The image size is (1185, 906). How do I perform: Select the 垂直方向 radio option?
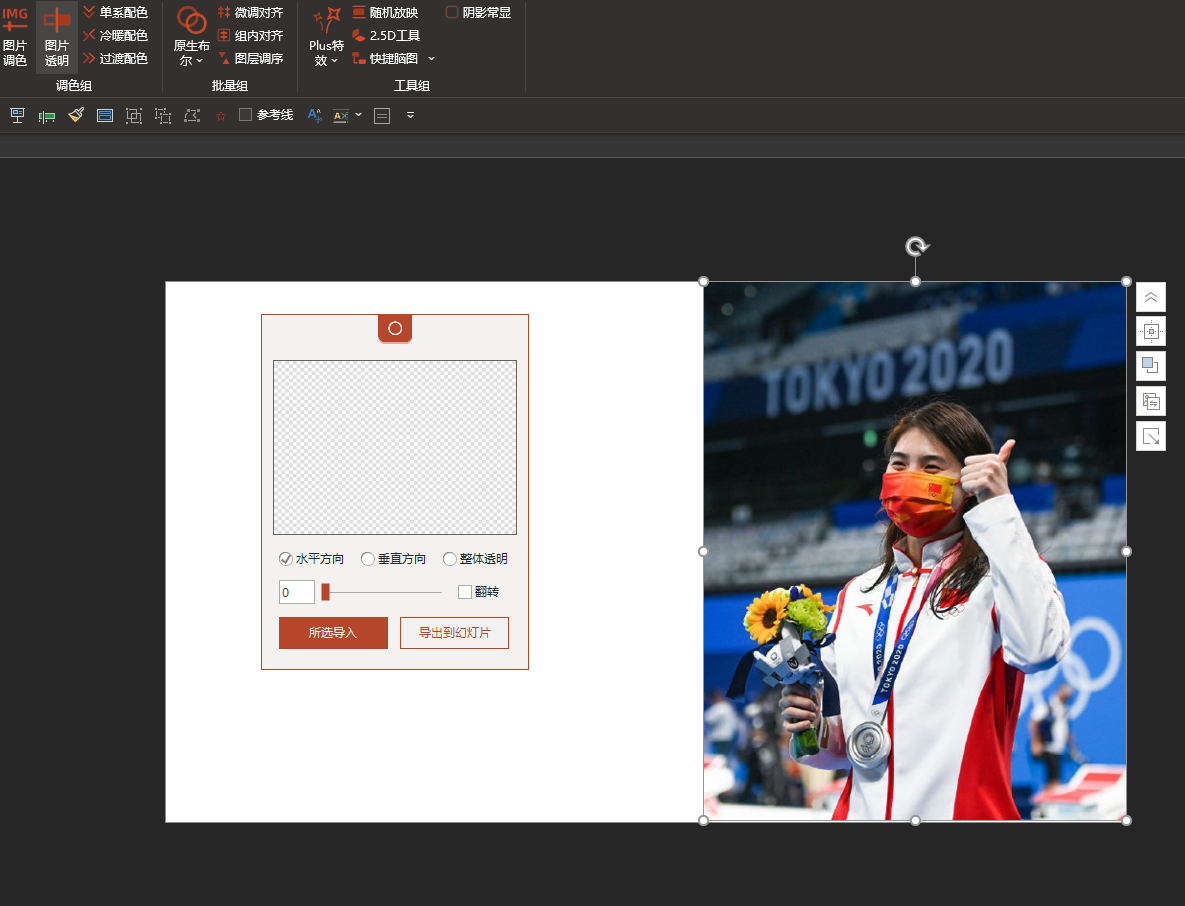tap(368, 559)
